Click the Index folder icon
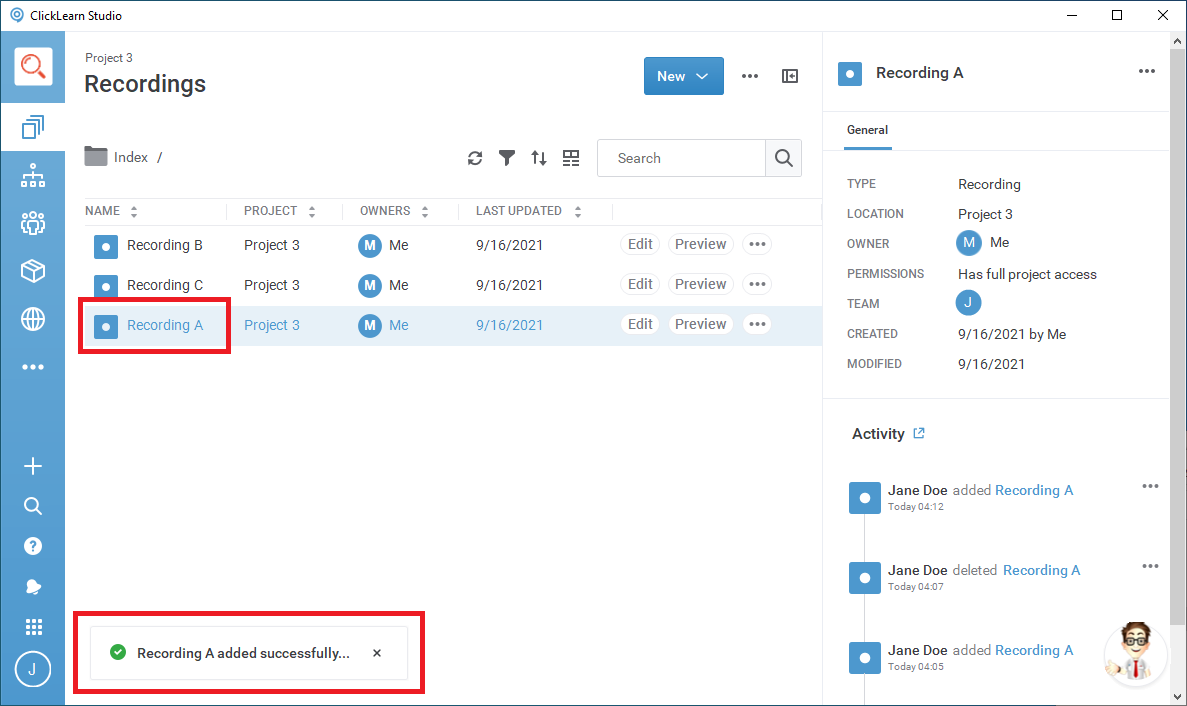Viewport: 1187px width, 706px height. click(x=95, y=156)
